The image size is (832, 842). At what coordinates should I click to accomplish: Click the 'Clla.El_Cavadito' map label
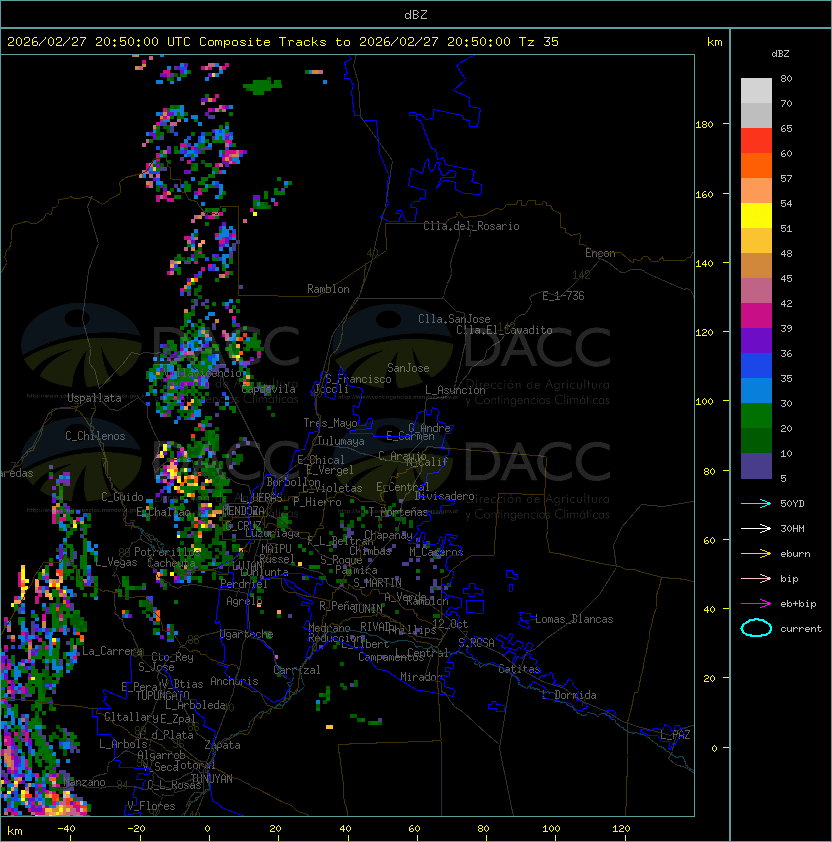(504, 330)
